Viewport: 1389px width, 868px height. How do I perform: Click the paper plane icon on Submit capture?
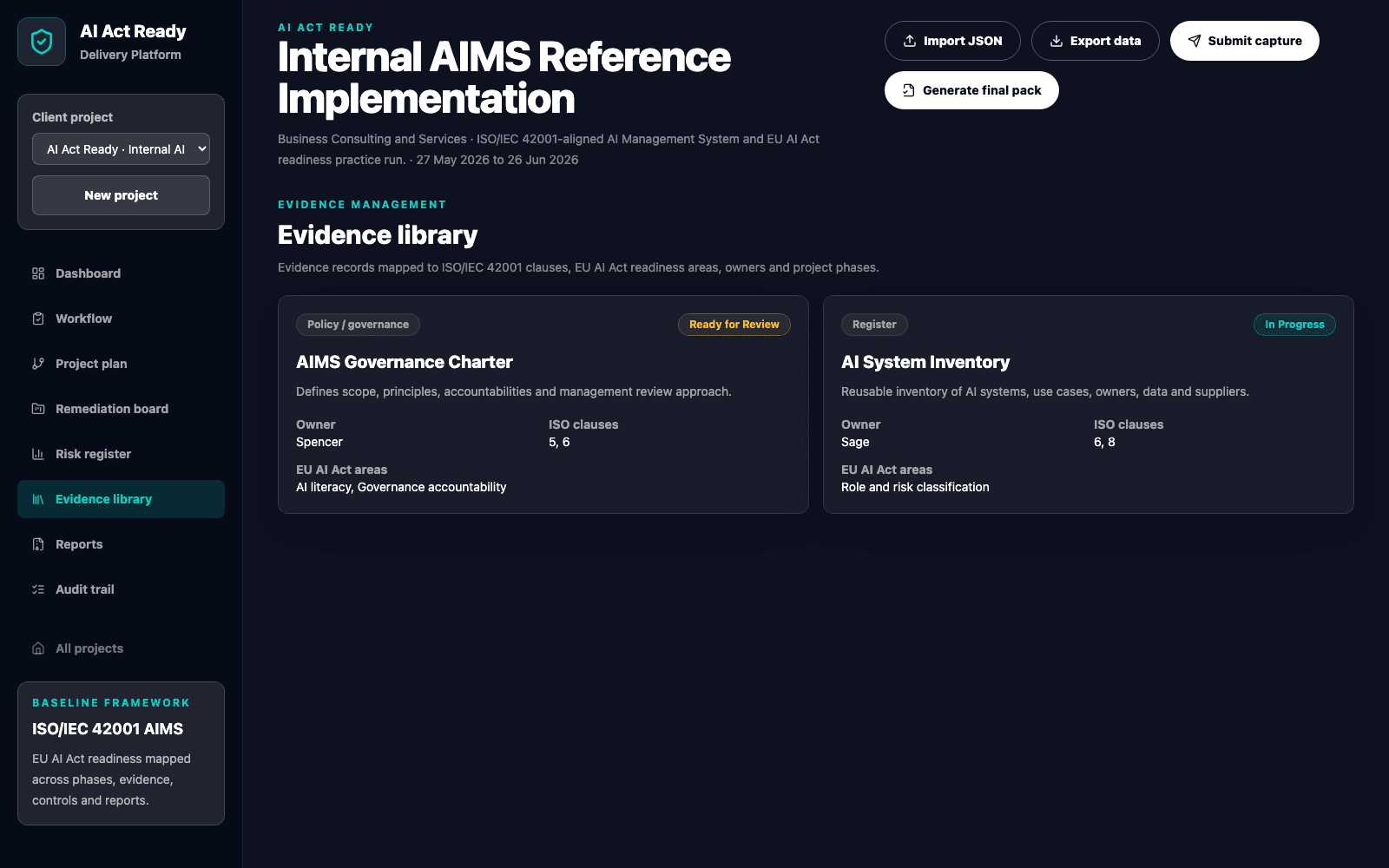pyautogui.click(x=1195, y=41)
